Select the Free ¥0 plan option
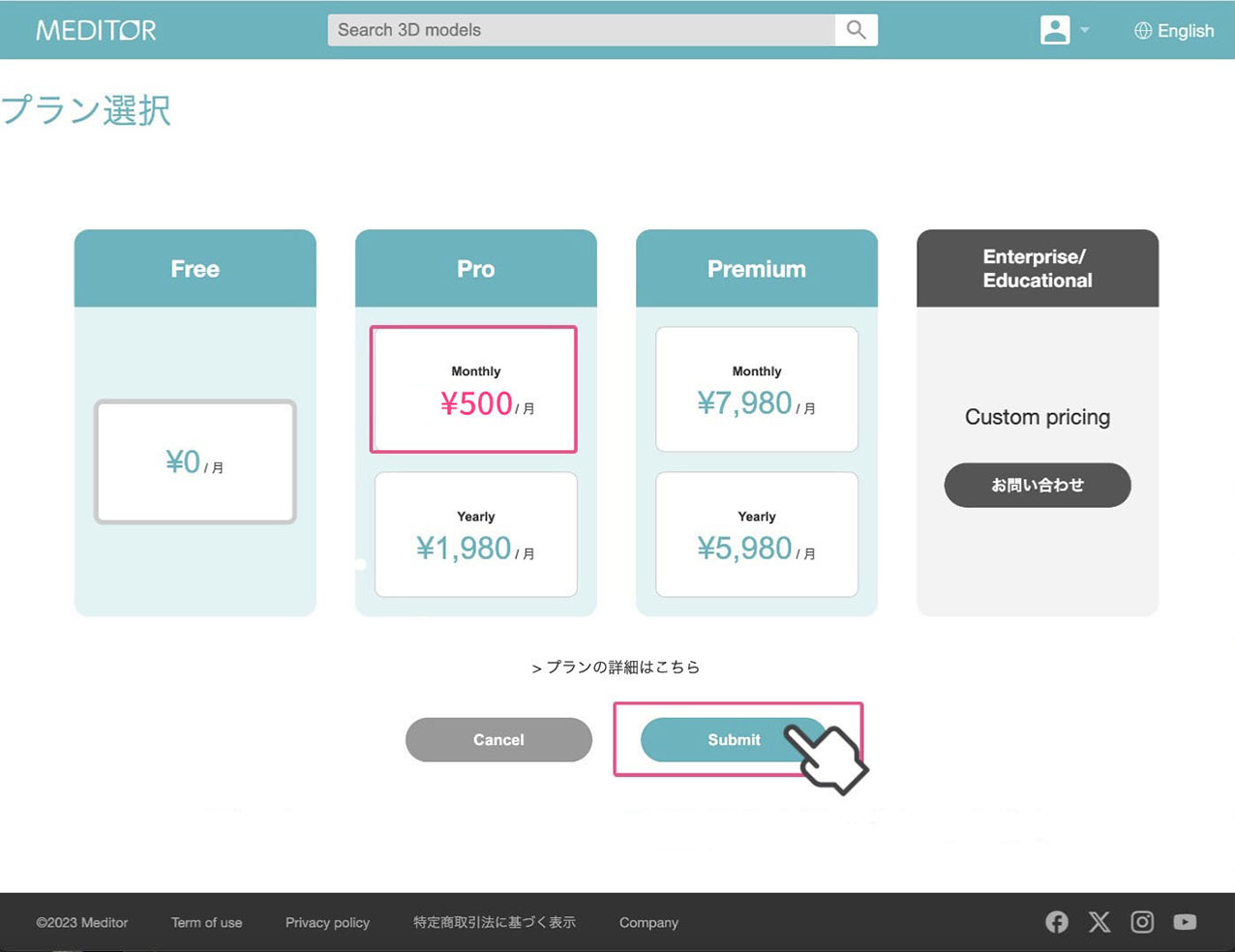This screenshot has width=1235, height=952. [x=195, y=461]
